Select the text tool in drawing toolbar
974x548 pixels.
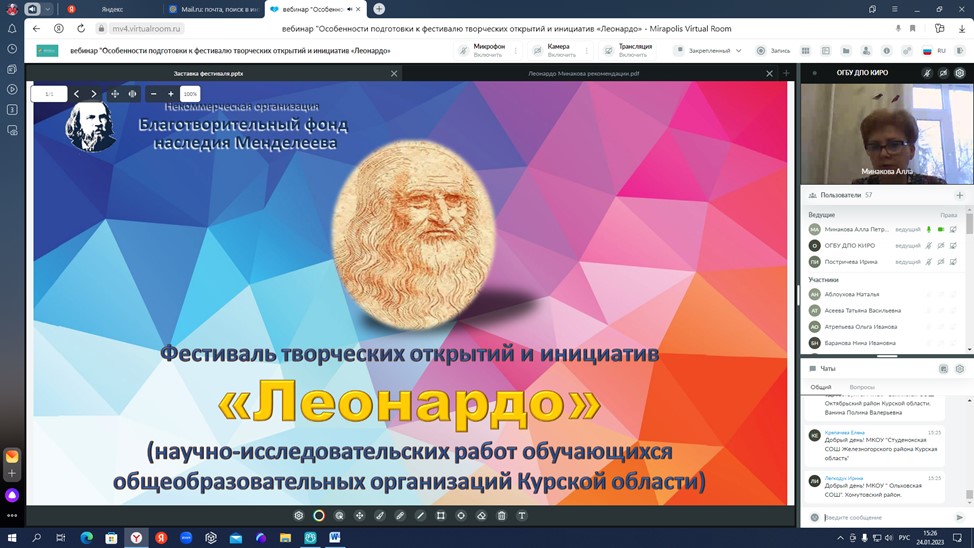(522, 516)
